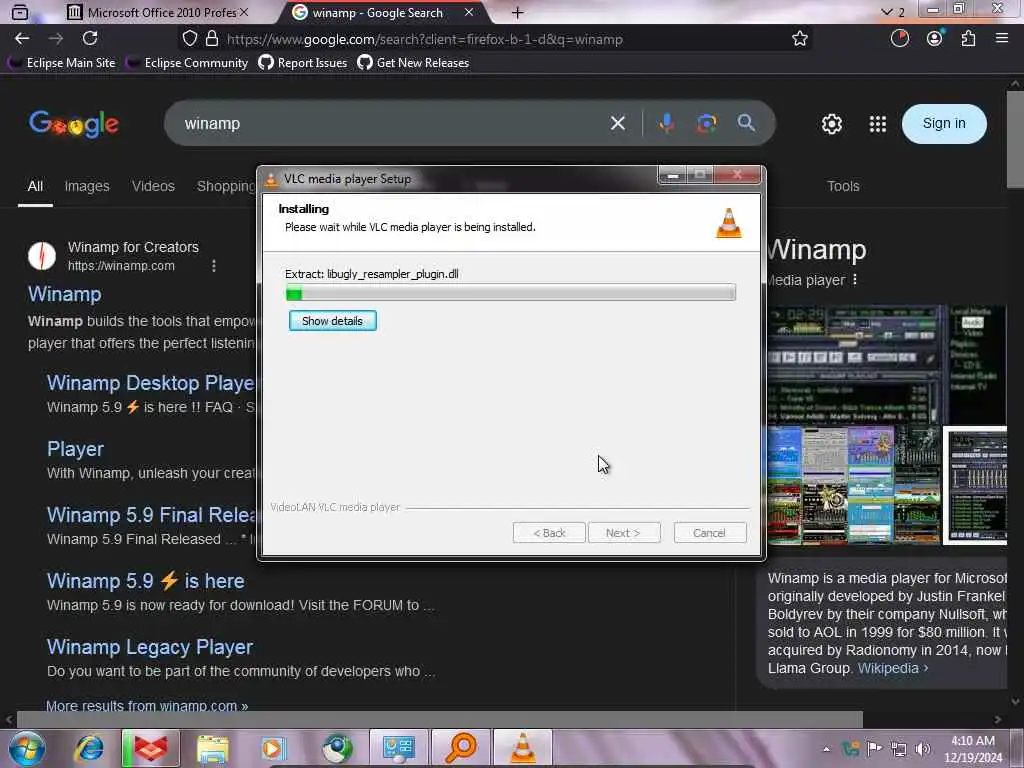
Task: Click into the Google search field
Action: (392, 123)
